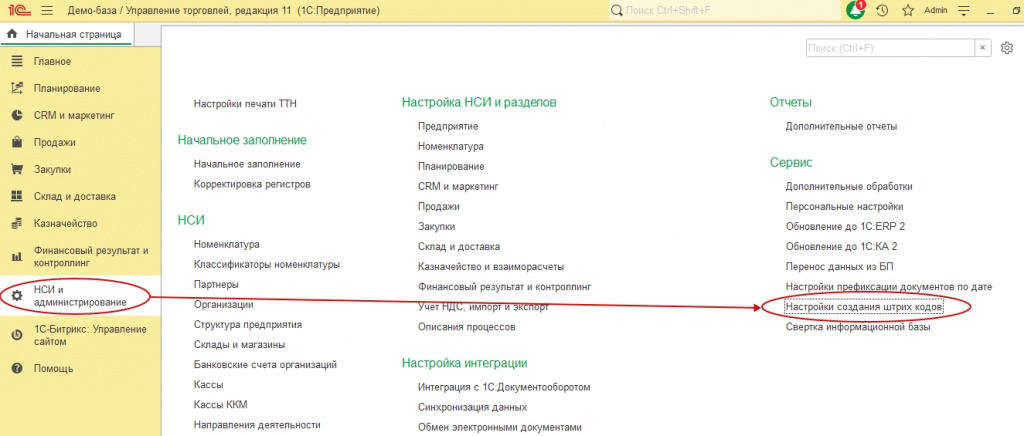The height and width of the screenshot is (436, 1024).
Task: Open Персональные настройки
Action: (844, 206)
